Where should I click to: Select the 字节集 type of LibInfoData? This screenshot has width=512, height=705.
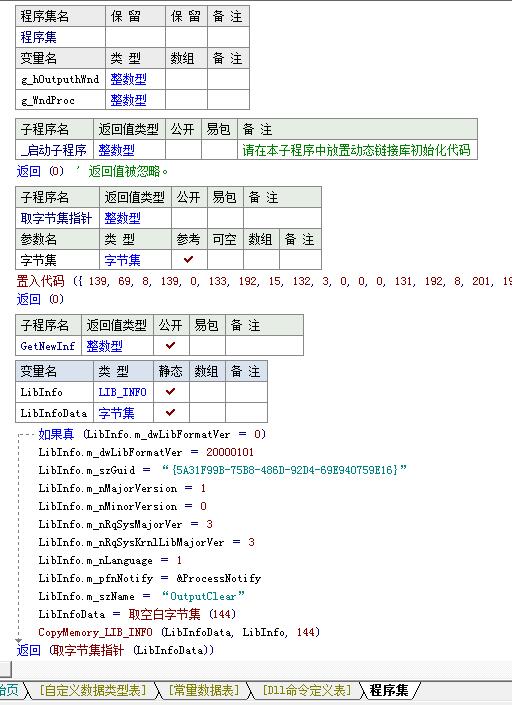pos(116,413)
